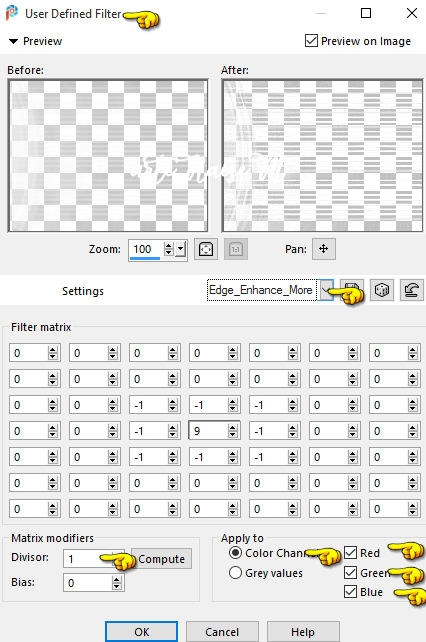426x642 pixels.
Task: Click the Compute button
Action: [161, 559]
